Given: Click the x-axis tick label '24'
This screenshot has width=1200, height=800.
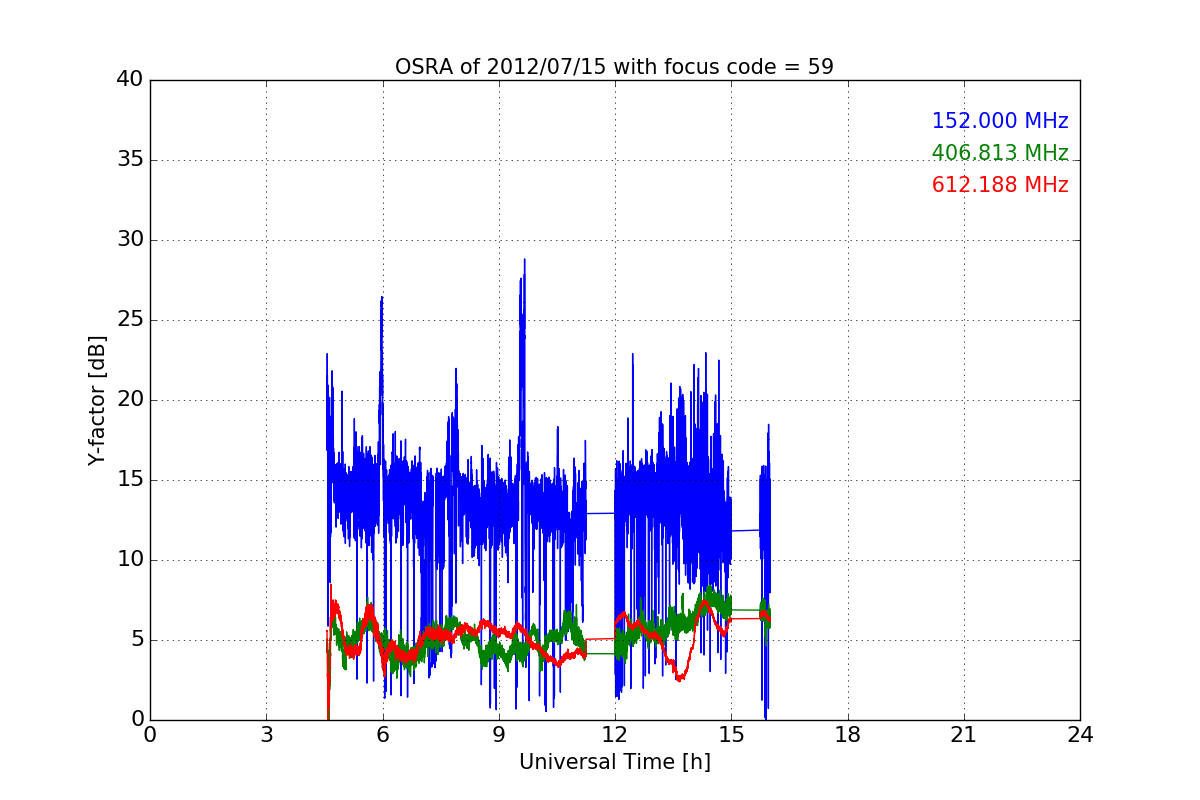Looking at the screenshot, I should tap(1080, 735).
